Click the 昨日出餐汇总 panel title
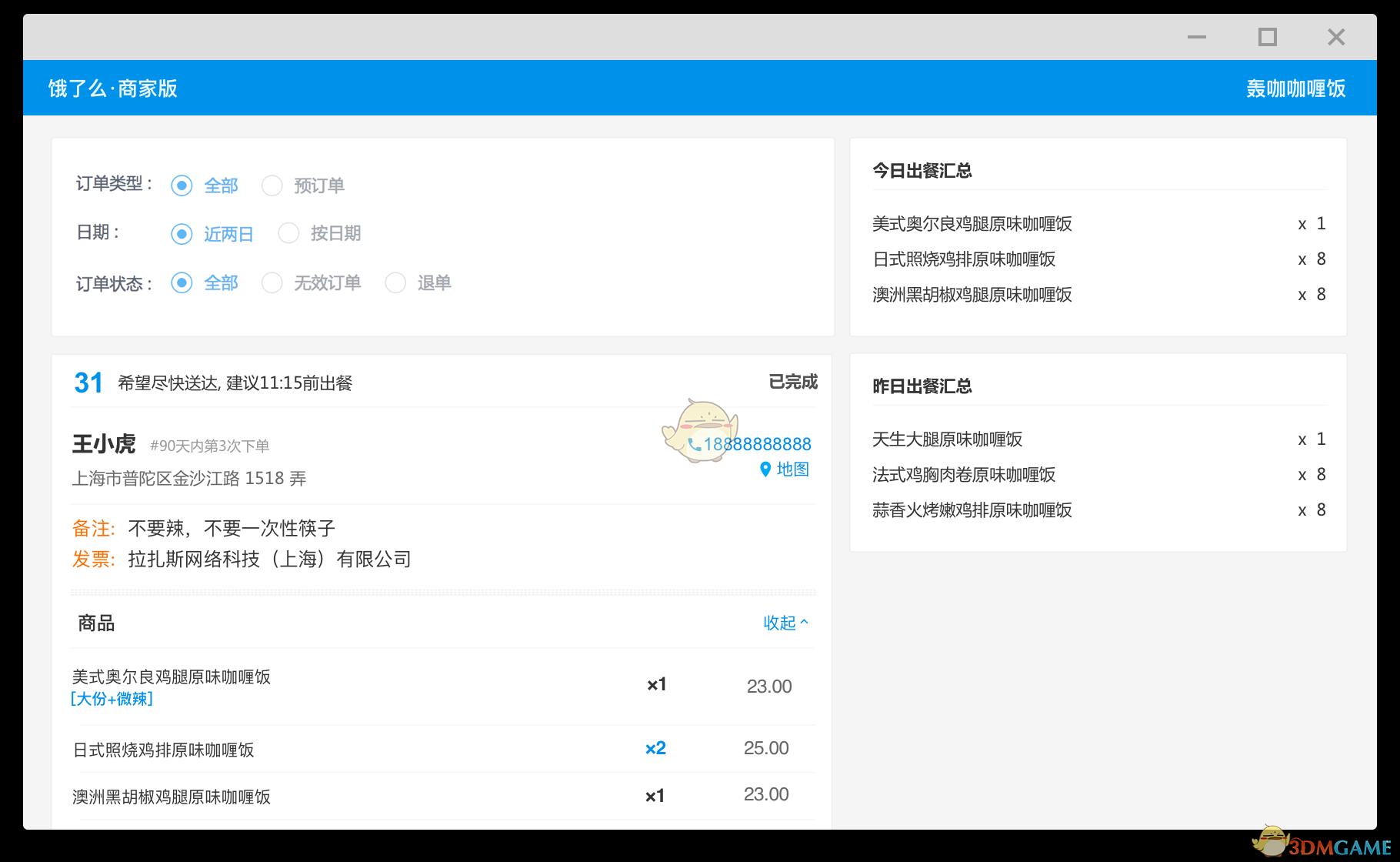The width and height of the screenshot is (1400, 862). (x=922, y=386)
